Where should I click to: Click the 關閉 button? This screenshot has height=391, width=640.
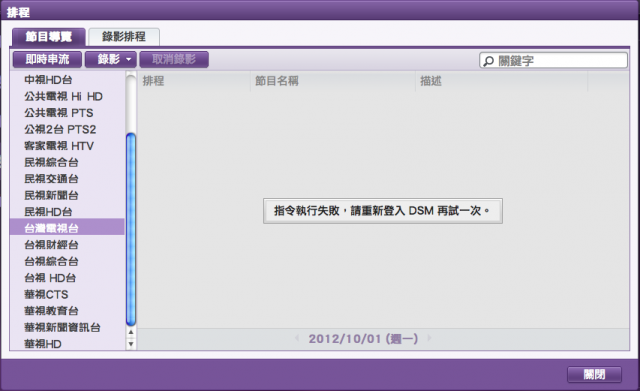tap(594, 374)
